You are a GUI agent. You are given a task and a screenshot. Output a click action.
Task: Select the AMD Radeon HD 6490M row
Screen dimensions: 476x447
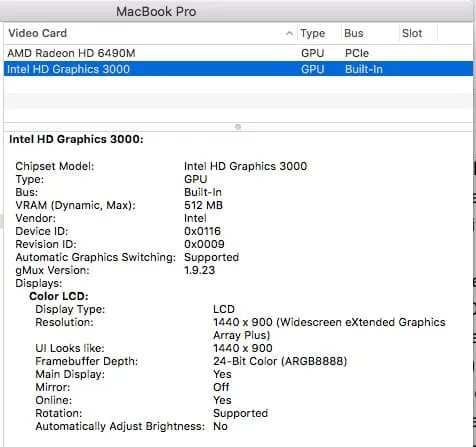238,53
